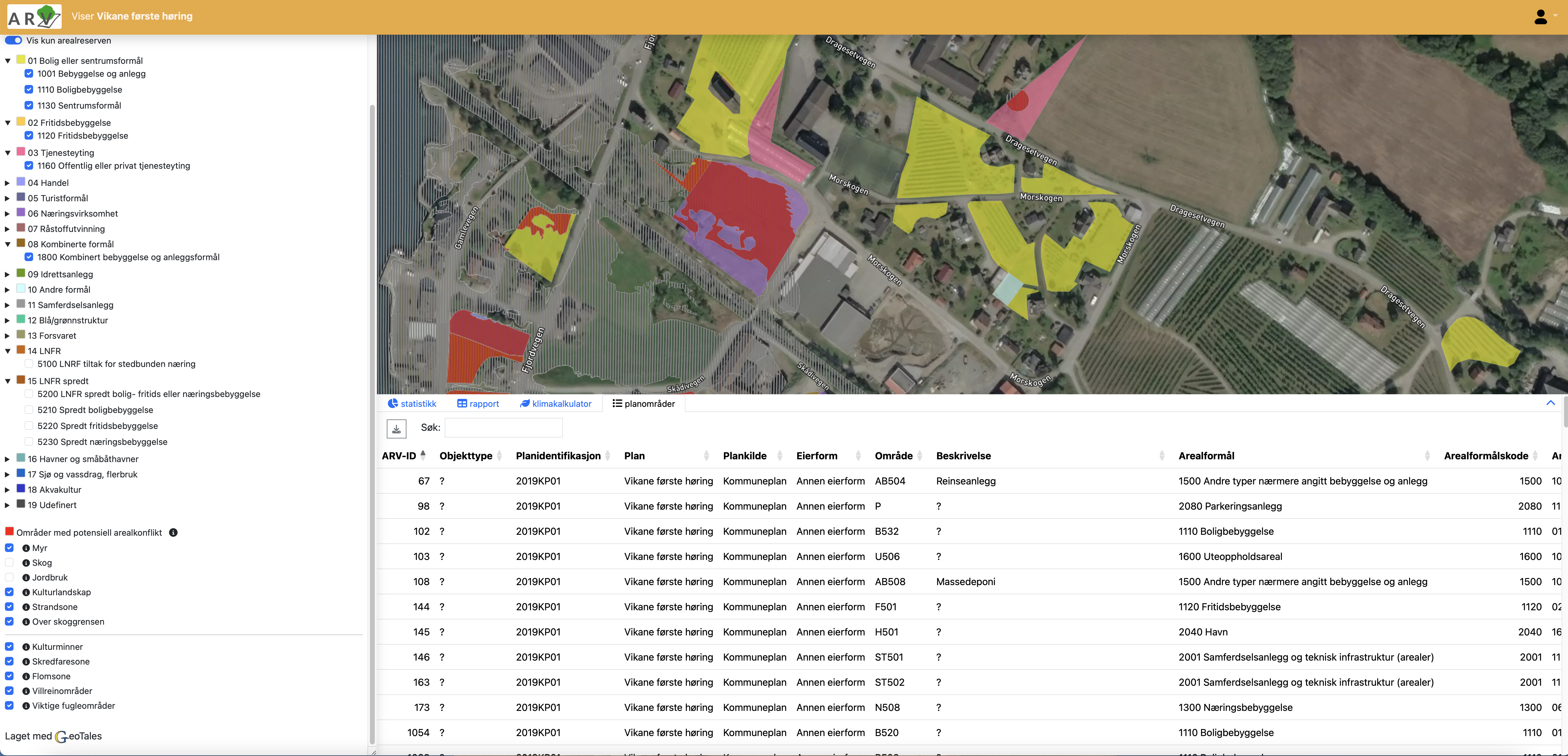
Task: Check 5210 Spredt boligbebyggelse box
Action: [x=29, y=410]
